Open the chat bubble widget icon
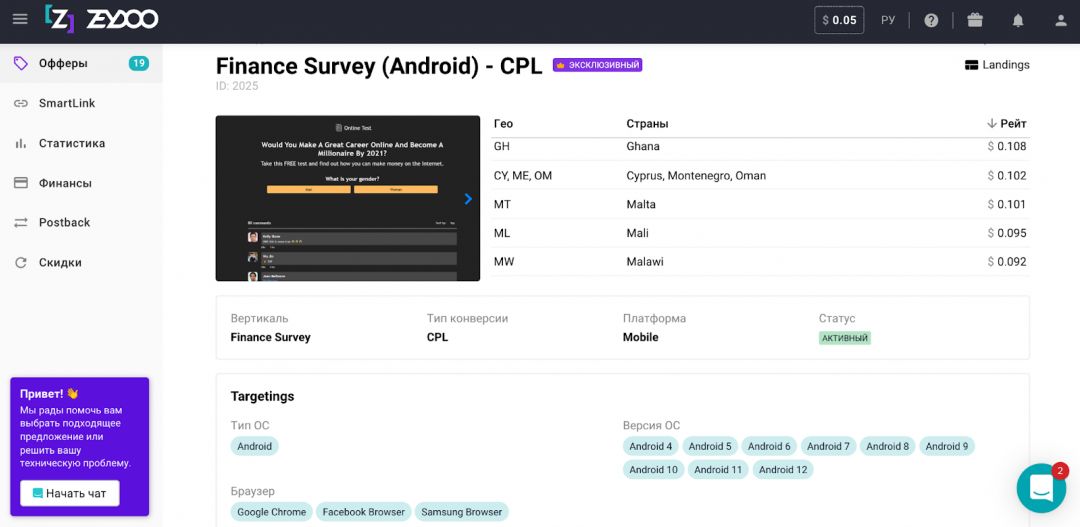Screen dimensions: 1080x527 click(1041, 488)
